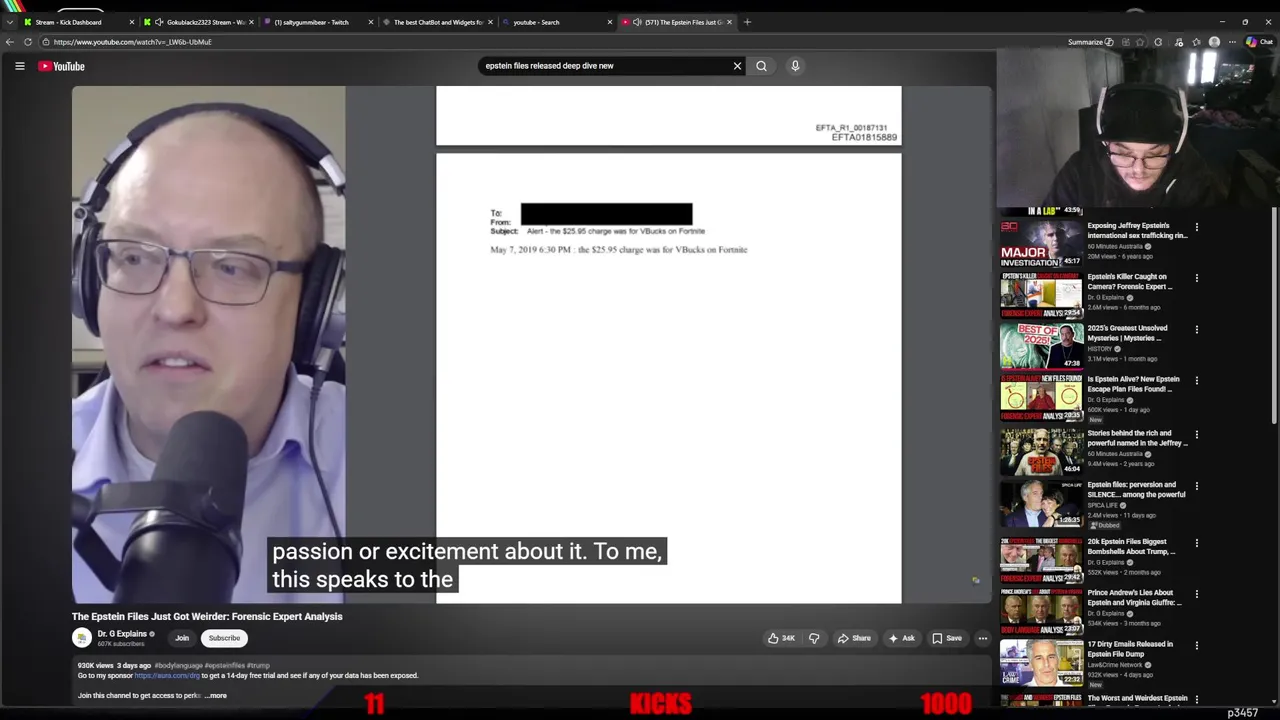Dislike the video with thumbs-down icon

(x=814, y=638)
